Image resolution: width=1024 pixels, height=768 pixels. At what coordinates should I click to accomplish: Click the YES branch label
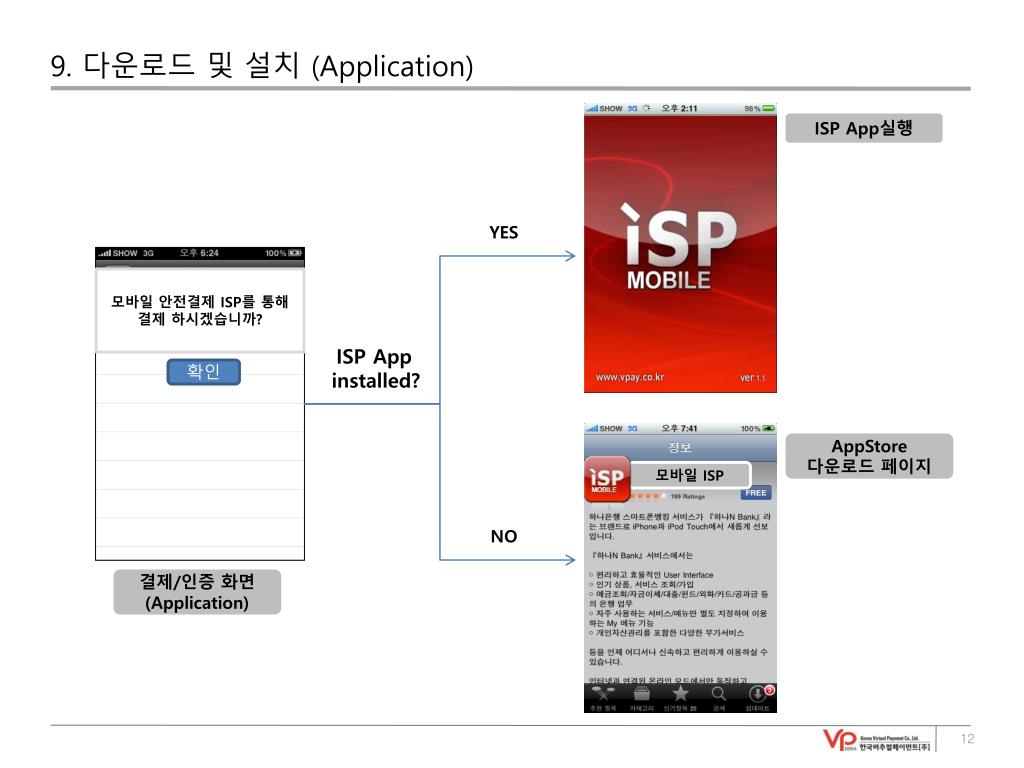click(x=504, y=232)
